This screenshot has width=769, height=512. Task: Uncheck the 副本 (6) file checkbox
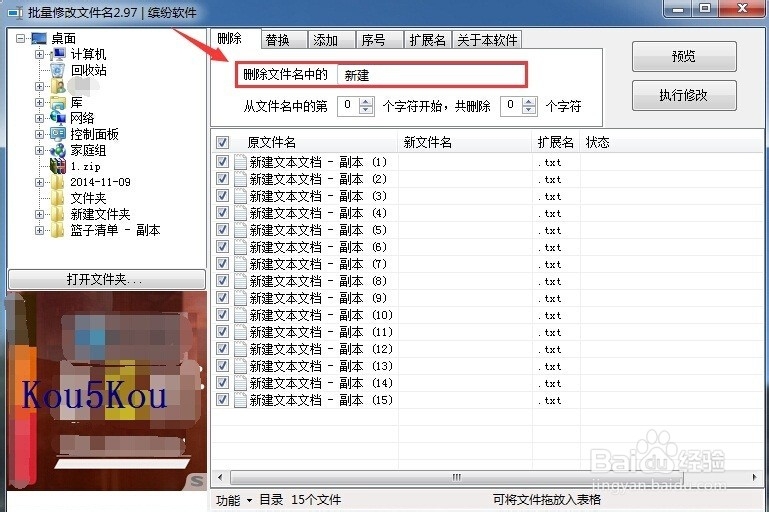pyautogui.click(x=222, y=247)
